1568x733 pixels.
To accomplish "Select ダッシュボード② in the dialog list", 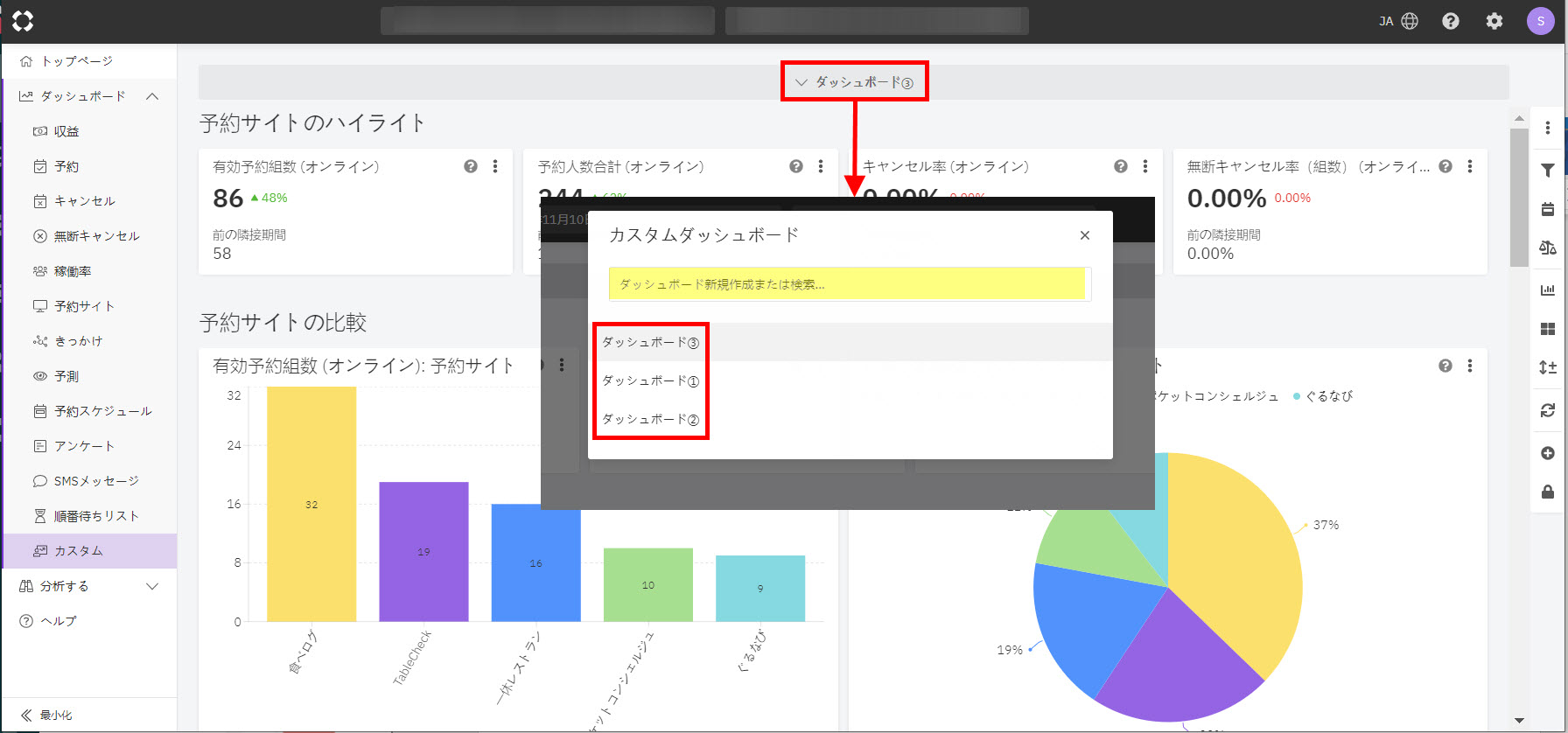I will 850,419.
